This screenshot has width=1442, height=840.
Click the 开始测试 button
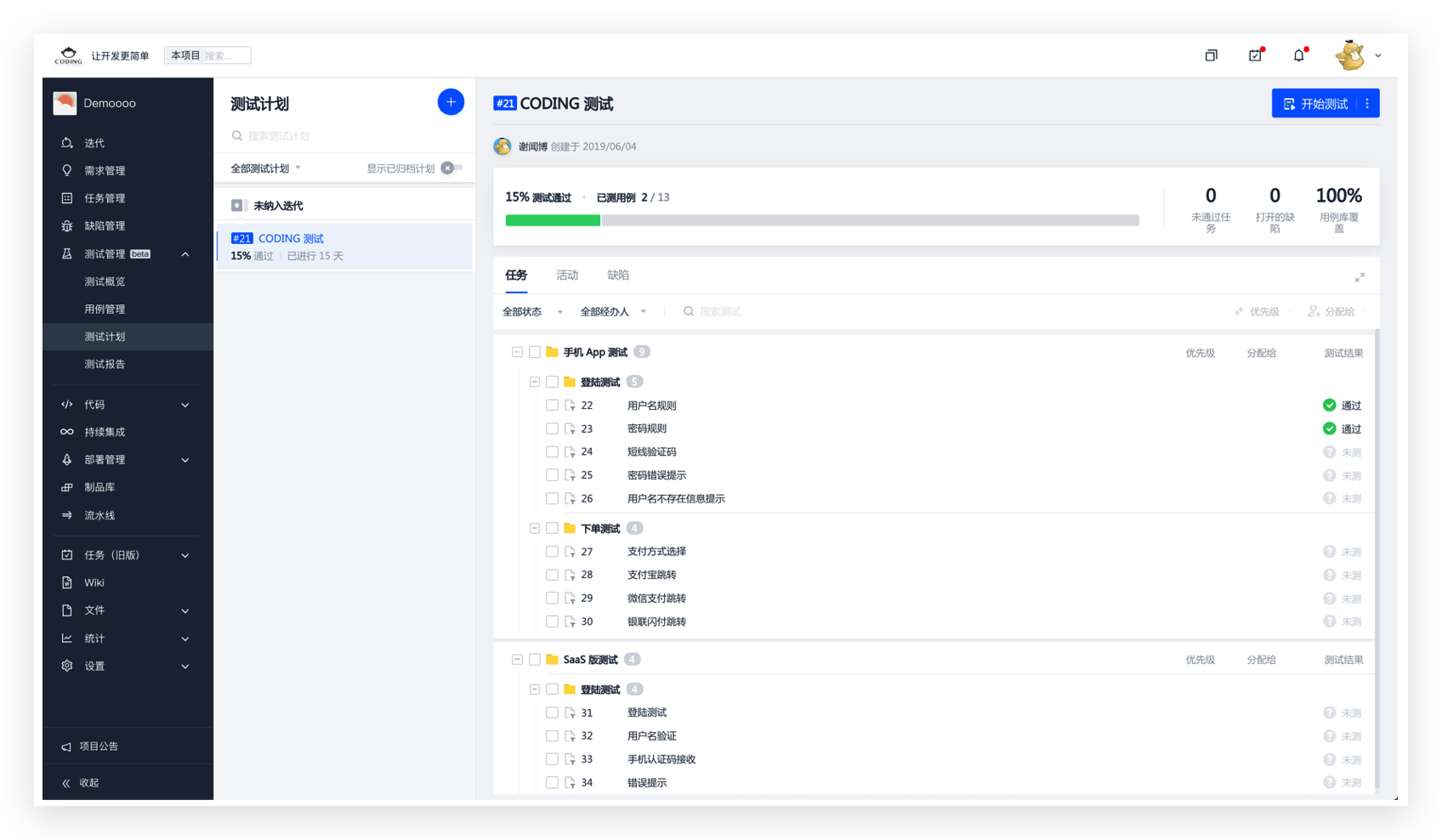coord(1315,104)
